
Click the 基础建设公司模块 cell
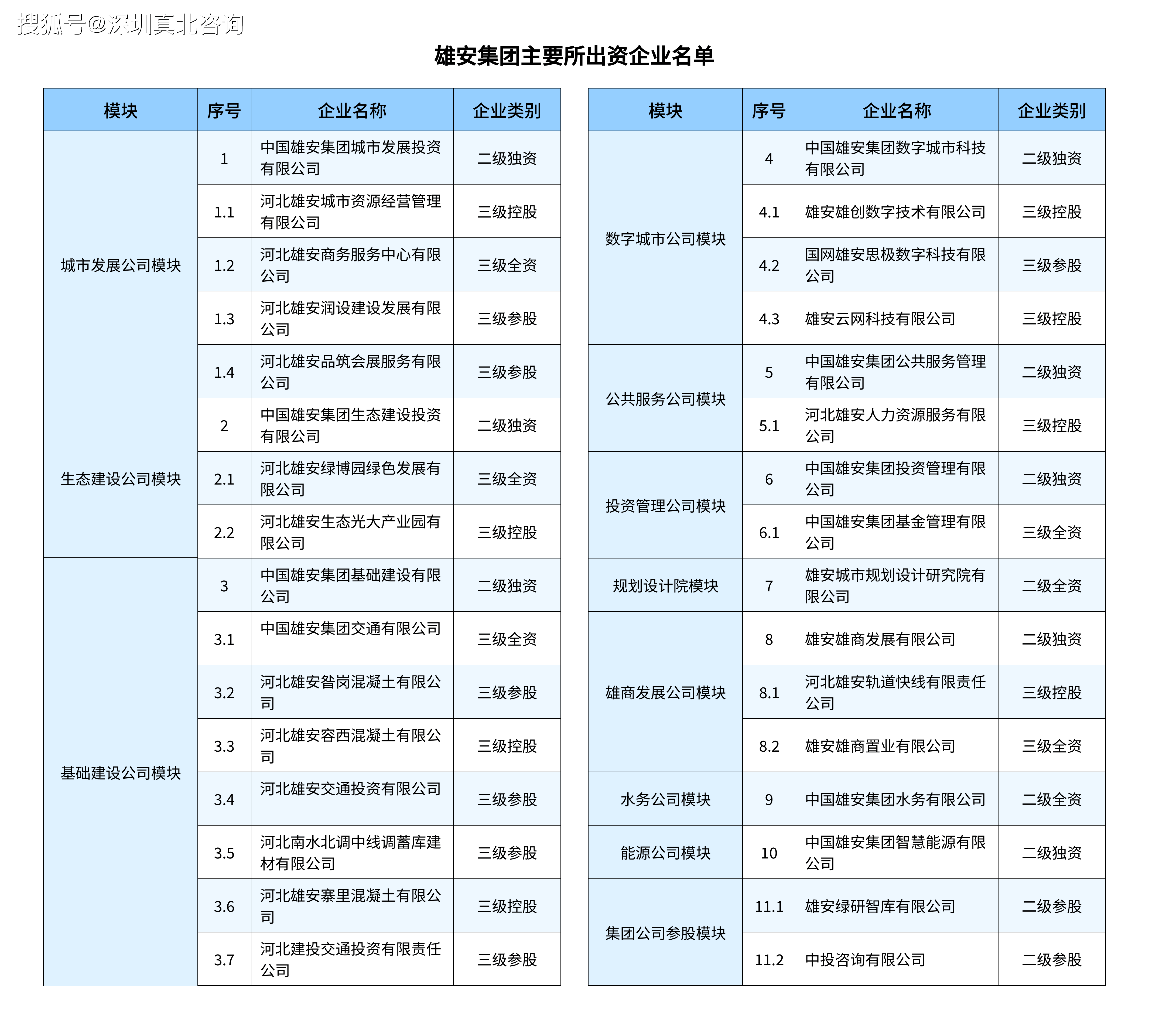pyautogui.click(x=121, y=772)
